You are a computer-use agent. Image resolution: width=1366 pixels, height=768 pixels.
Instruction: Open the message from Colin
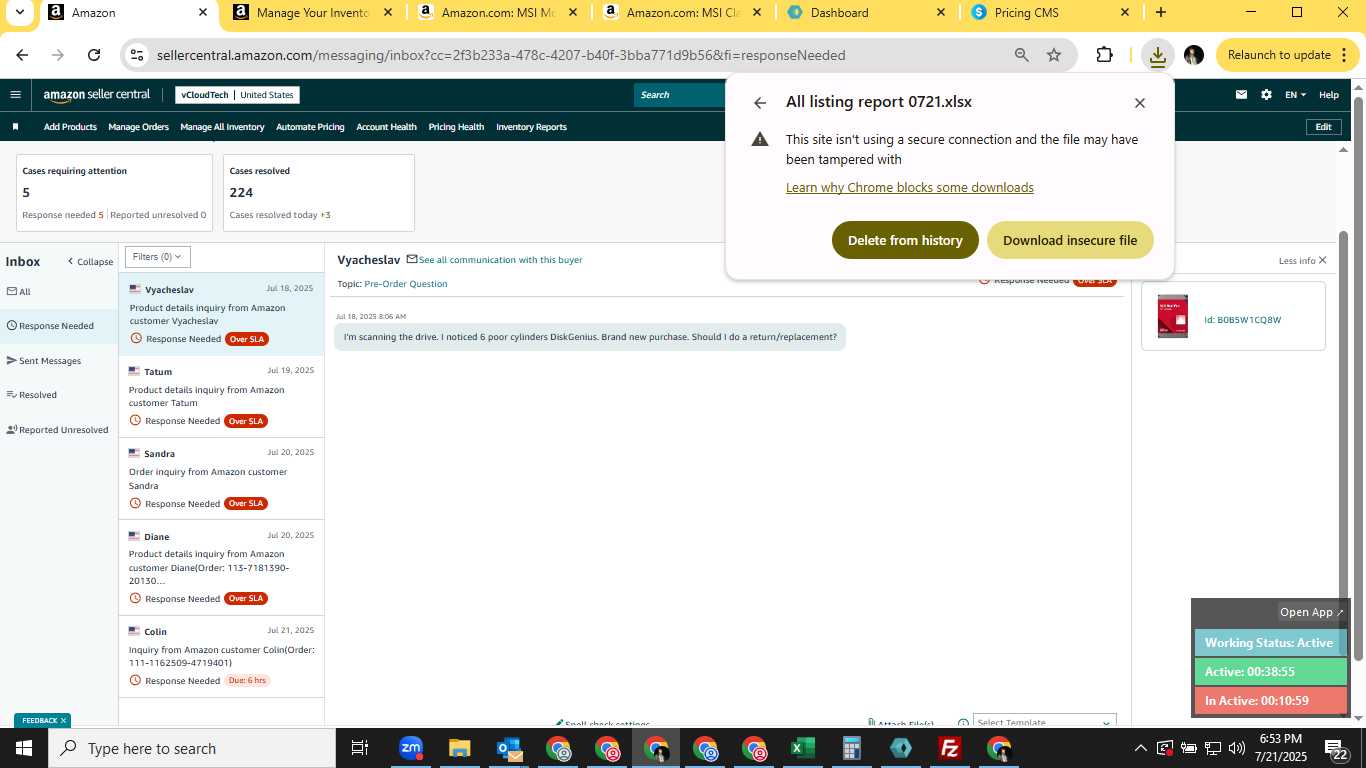pos(221,657)
